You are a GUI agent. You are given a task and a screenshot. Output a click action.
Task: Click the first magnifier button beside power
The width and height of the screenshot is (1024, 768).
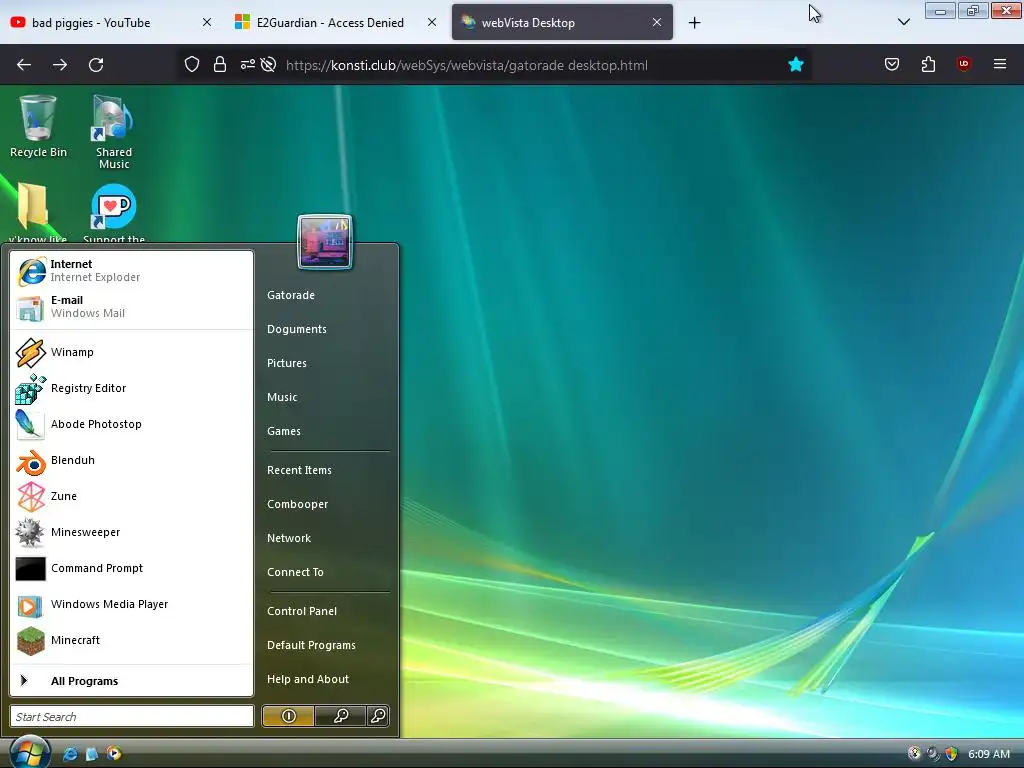(x=340, y=716)
